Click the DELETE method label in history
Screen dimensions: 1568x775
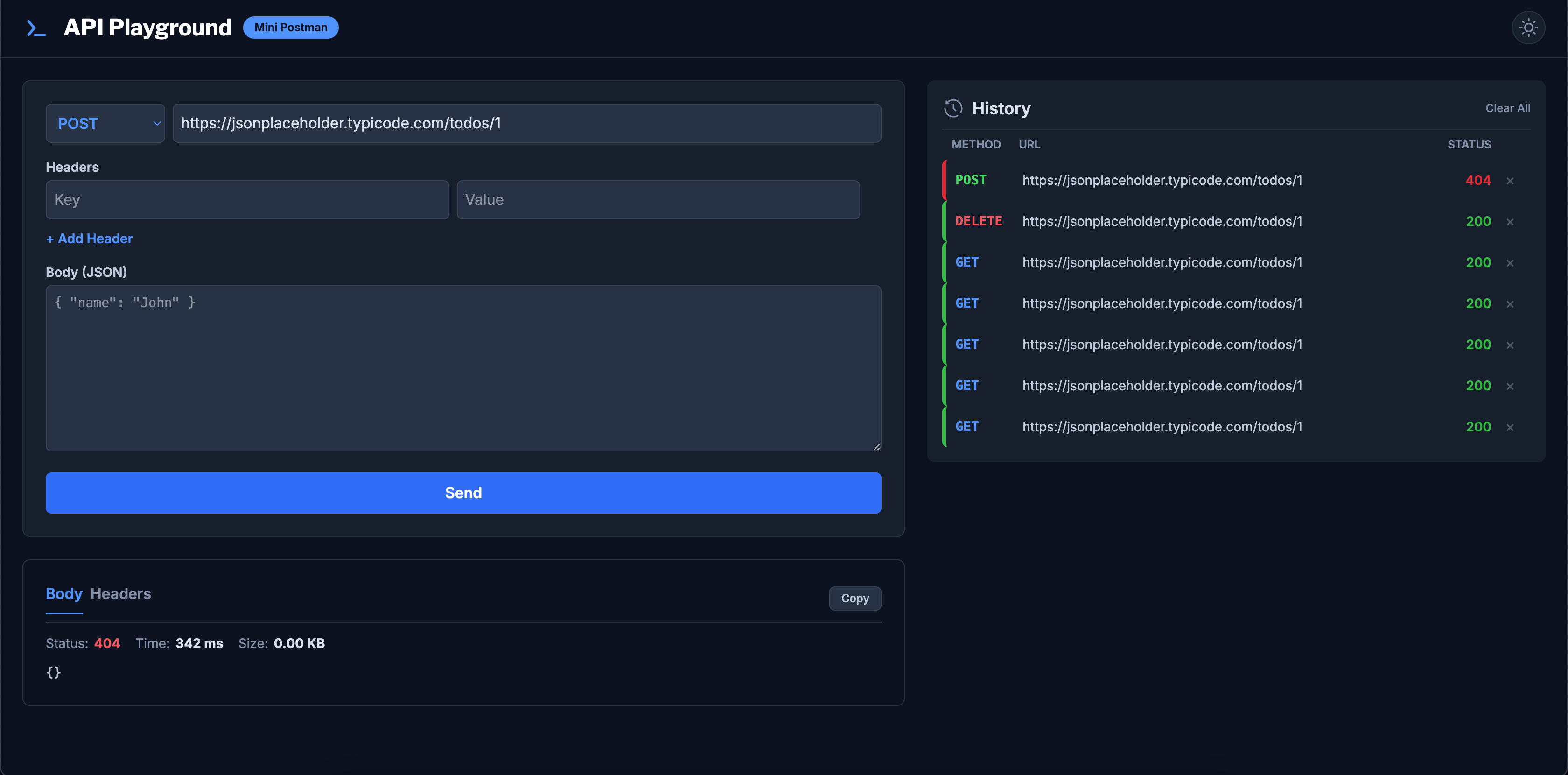978,221
